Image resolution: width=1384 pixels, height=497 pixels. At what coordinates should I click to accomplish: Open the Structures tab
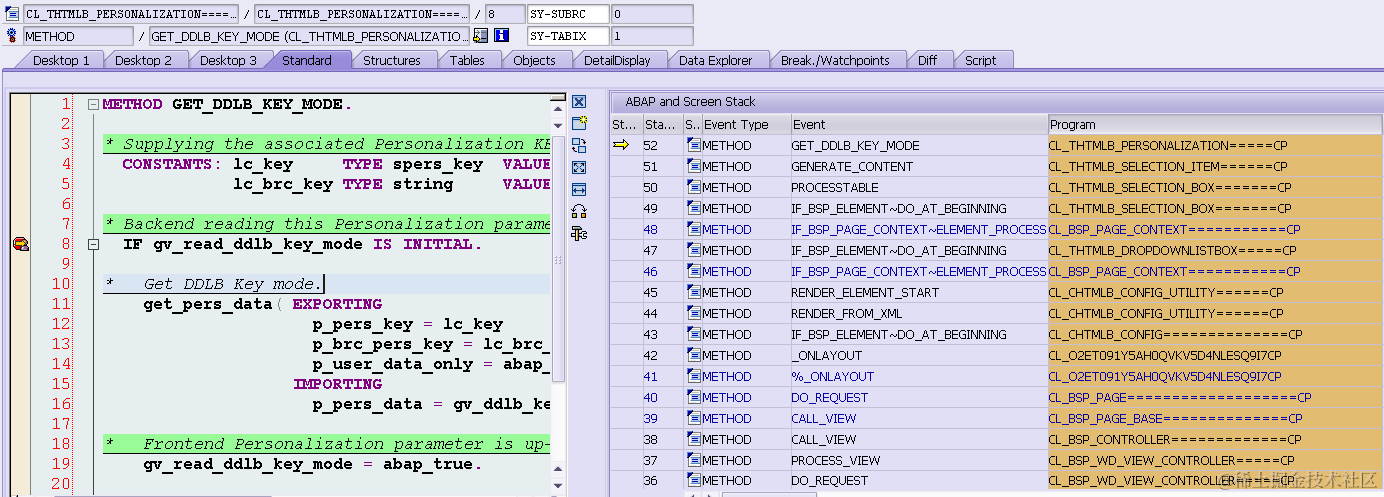tap(392, 60)
